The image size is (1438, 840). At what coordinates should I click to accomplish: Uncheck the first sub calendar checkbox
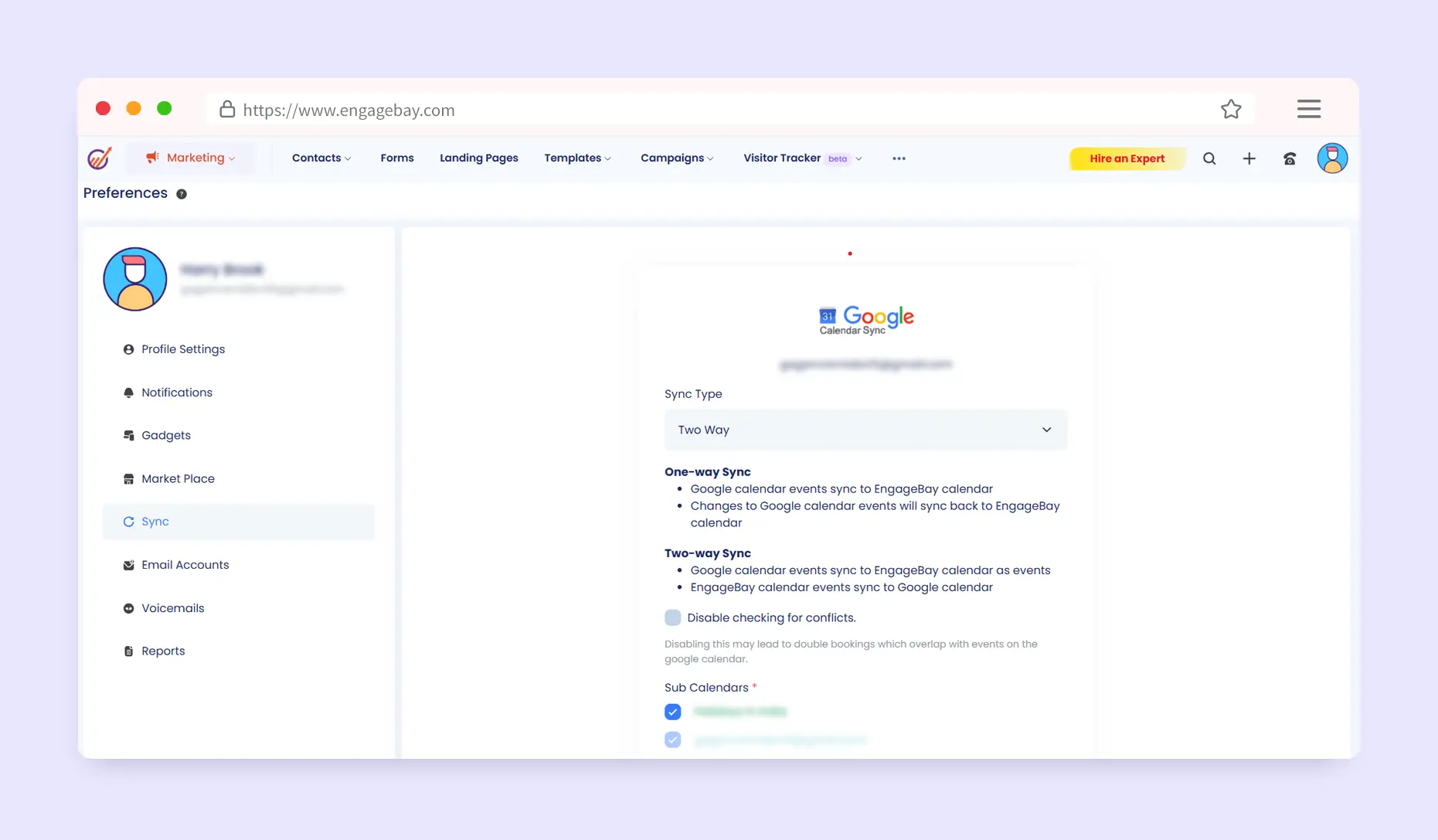673,712
